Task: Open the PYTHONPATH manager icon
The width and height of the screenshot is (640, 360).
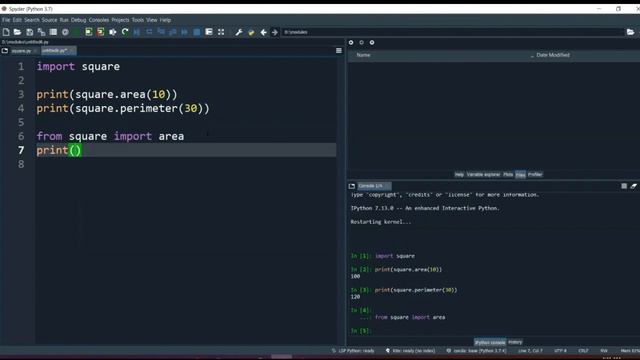Action: point(251,32)
